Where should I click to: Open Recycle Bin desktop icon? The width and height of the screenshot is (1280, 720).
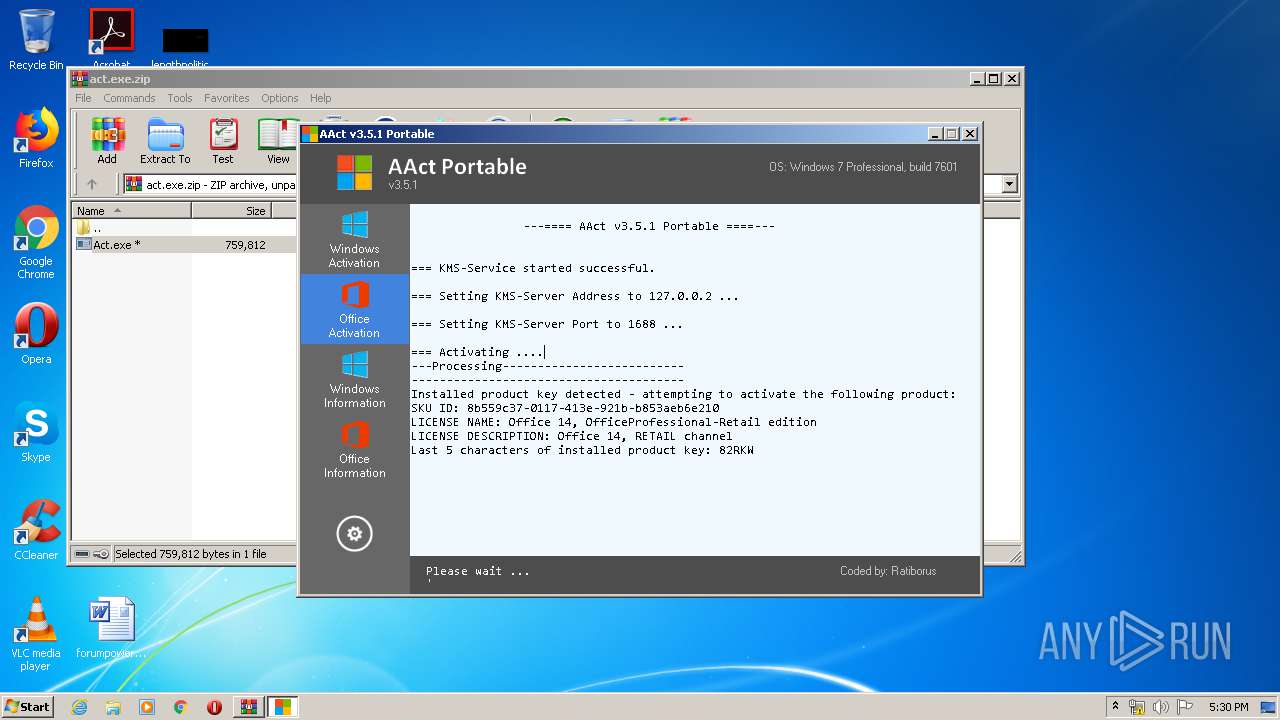point(36,40)
